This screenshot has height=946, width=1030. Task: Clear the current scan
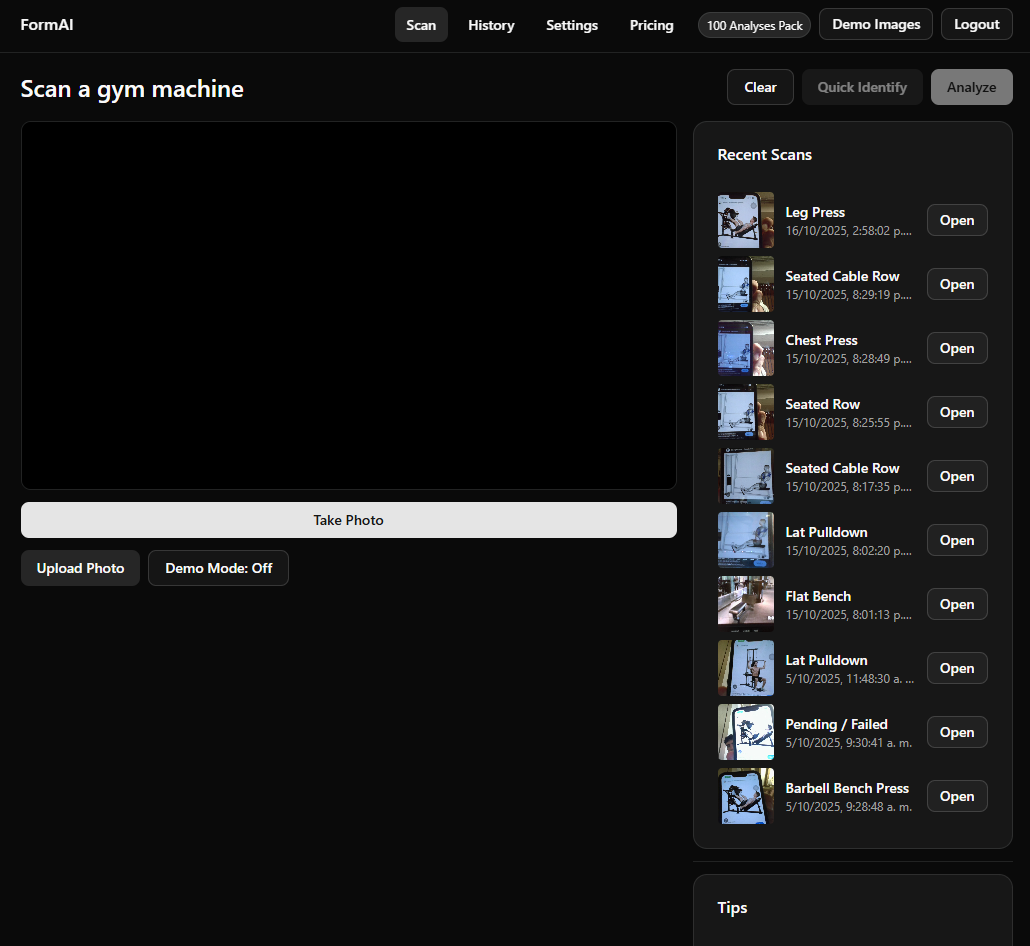pos(760,87)
